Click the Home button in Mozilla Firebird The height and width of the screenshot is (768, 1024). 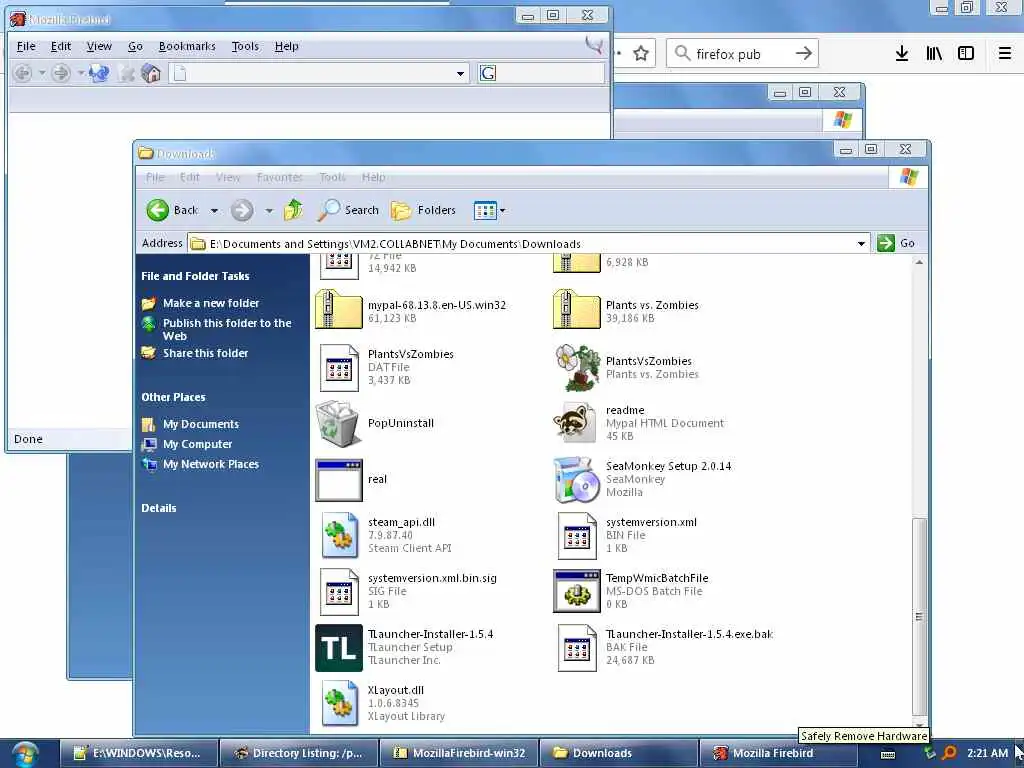(151, 73)
